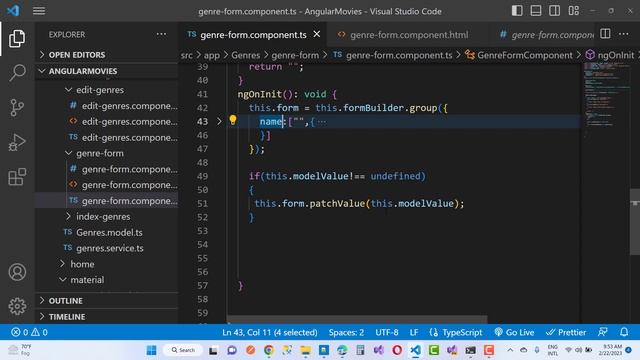Change indentation via Spaces: 2
Screen dimensions: 640x360
(346, 332)
